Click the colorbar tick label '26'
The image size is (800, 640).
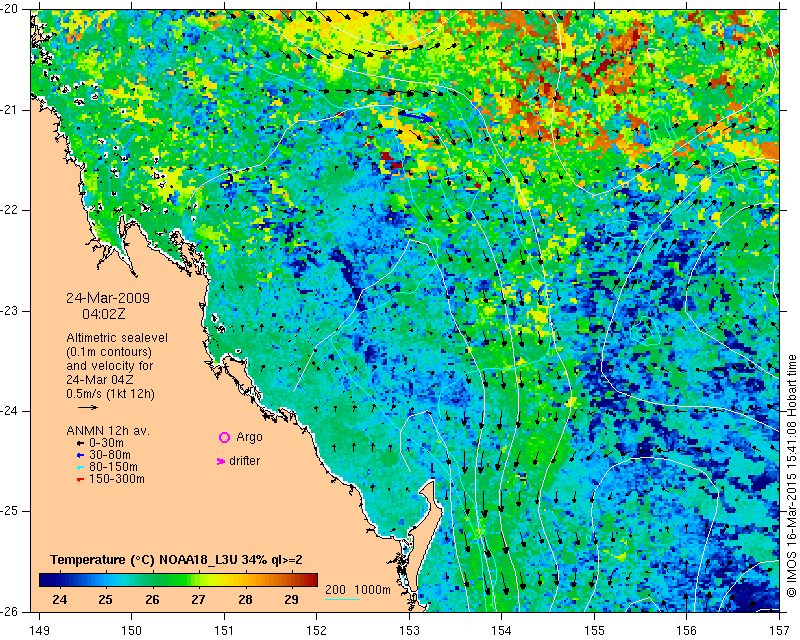tap(152, 600)
